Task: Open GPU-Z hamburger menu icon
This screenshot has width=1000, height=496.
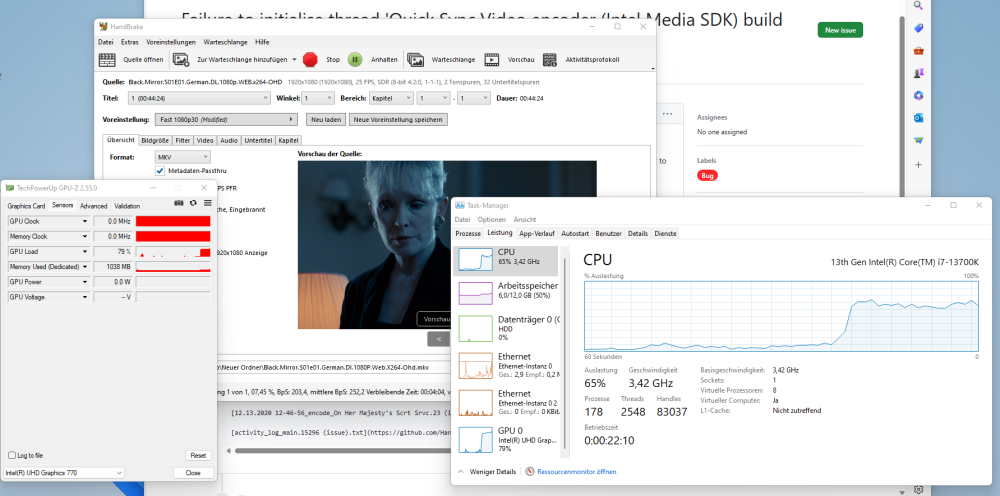Action: [x=207, y=203]
